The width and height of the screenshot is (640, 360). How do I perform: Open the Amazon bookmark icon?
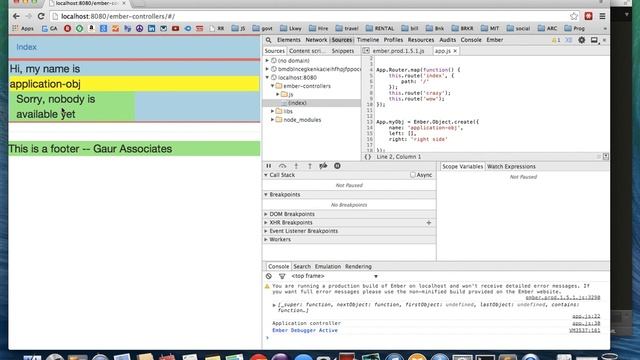click(x=91, y=28)
